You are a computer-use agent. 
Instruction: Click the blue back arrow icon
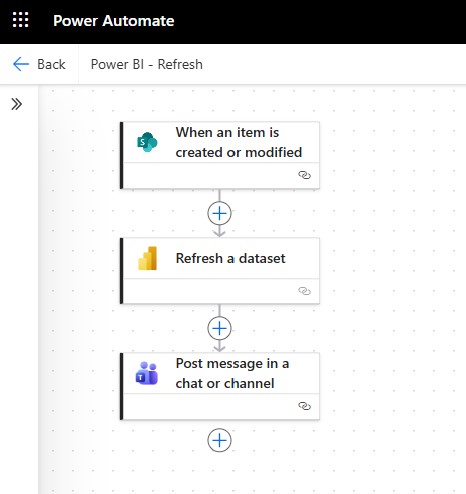click(x=21, y=64)
